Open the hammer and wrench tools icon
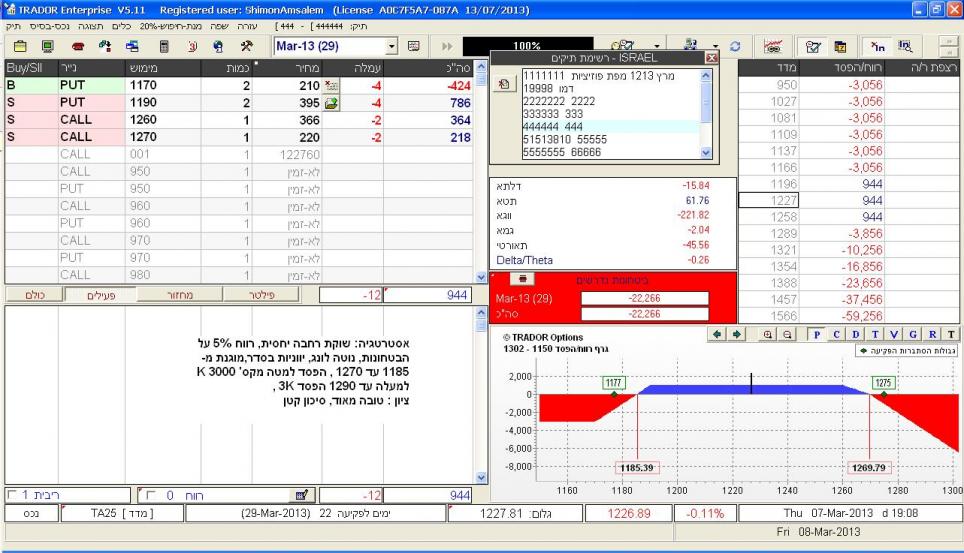 [246, 46]
